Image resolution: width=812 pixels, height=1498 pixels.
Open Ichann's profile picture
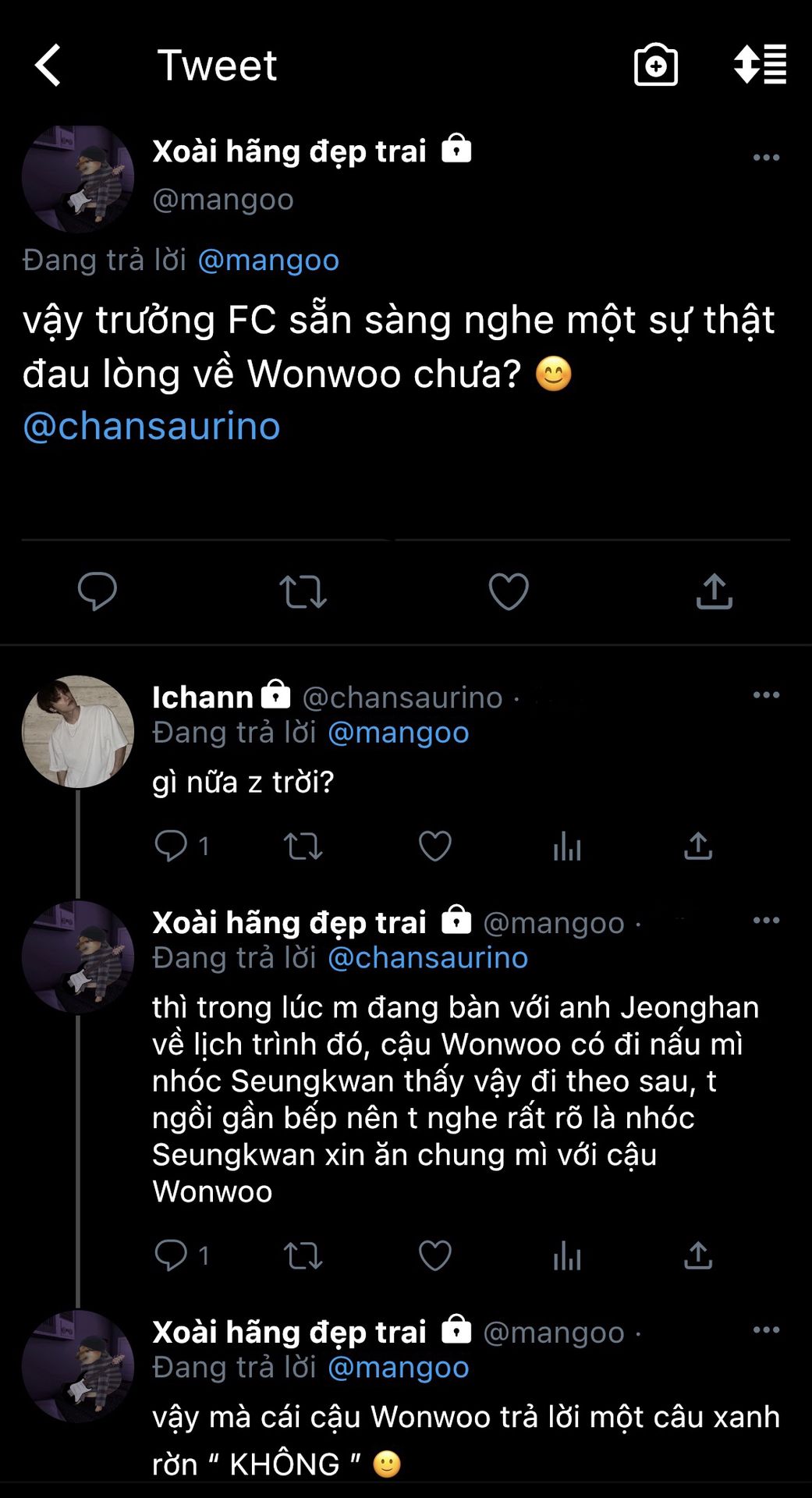pos(78,732)
